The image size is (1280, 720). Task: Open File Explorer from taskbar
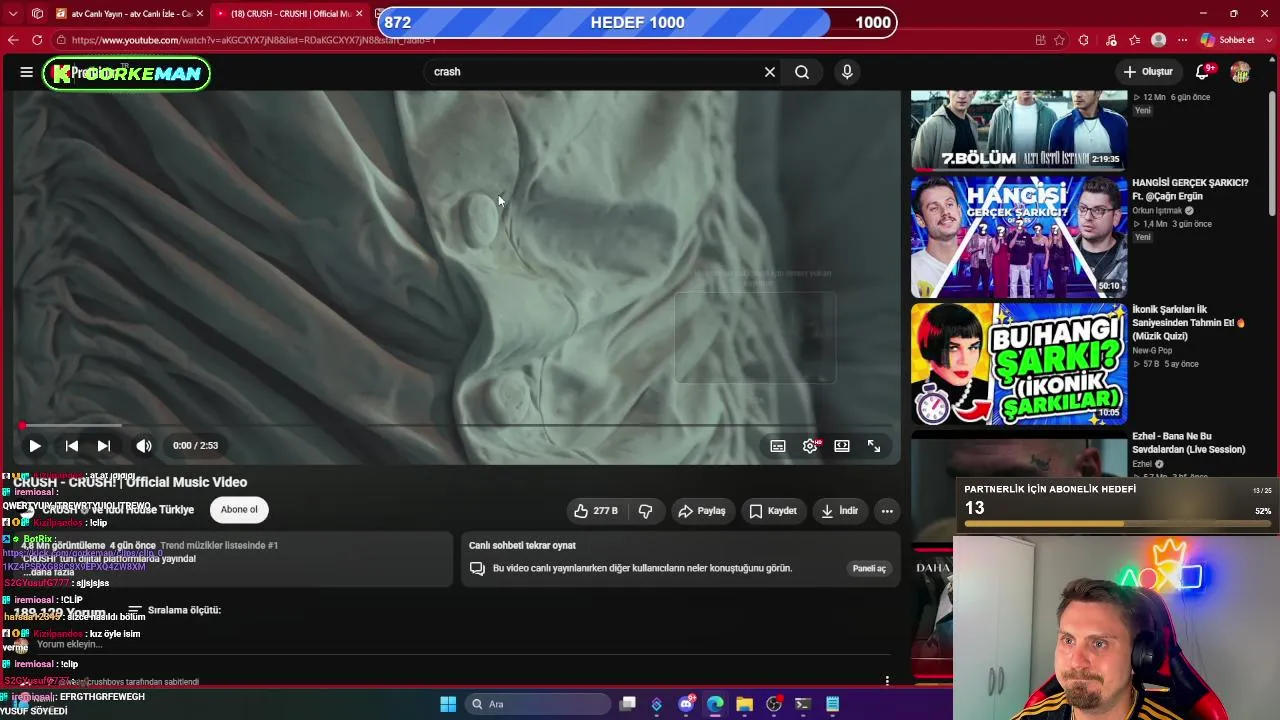pyautogui.click(x=744, y=704)
